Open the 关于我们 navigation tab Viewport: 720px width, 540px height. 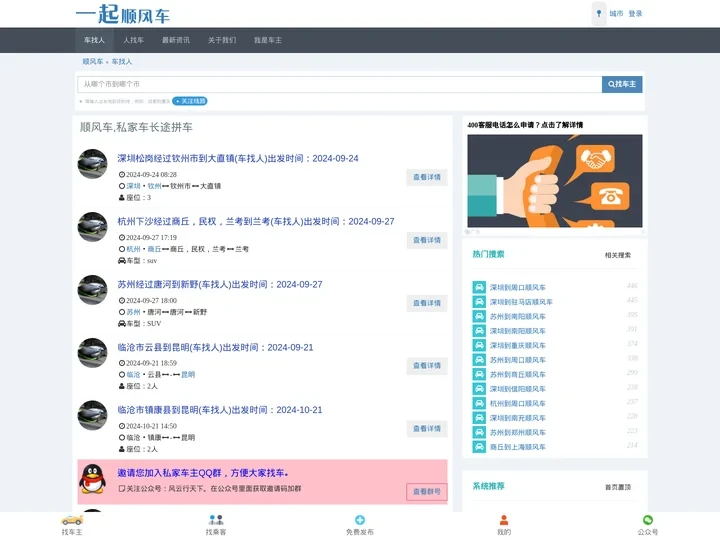pos(222,40)
